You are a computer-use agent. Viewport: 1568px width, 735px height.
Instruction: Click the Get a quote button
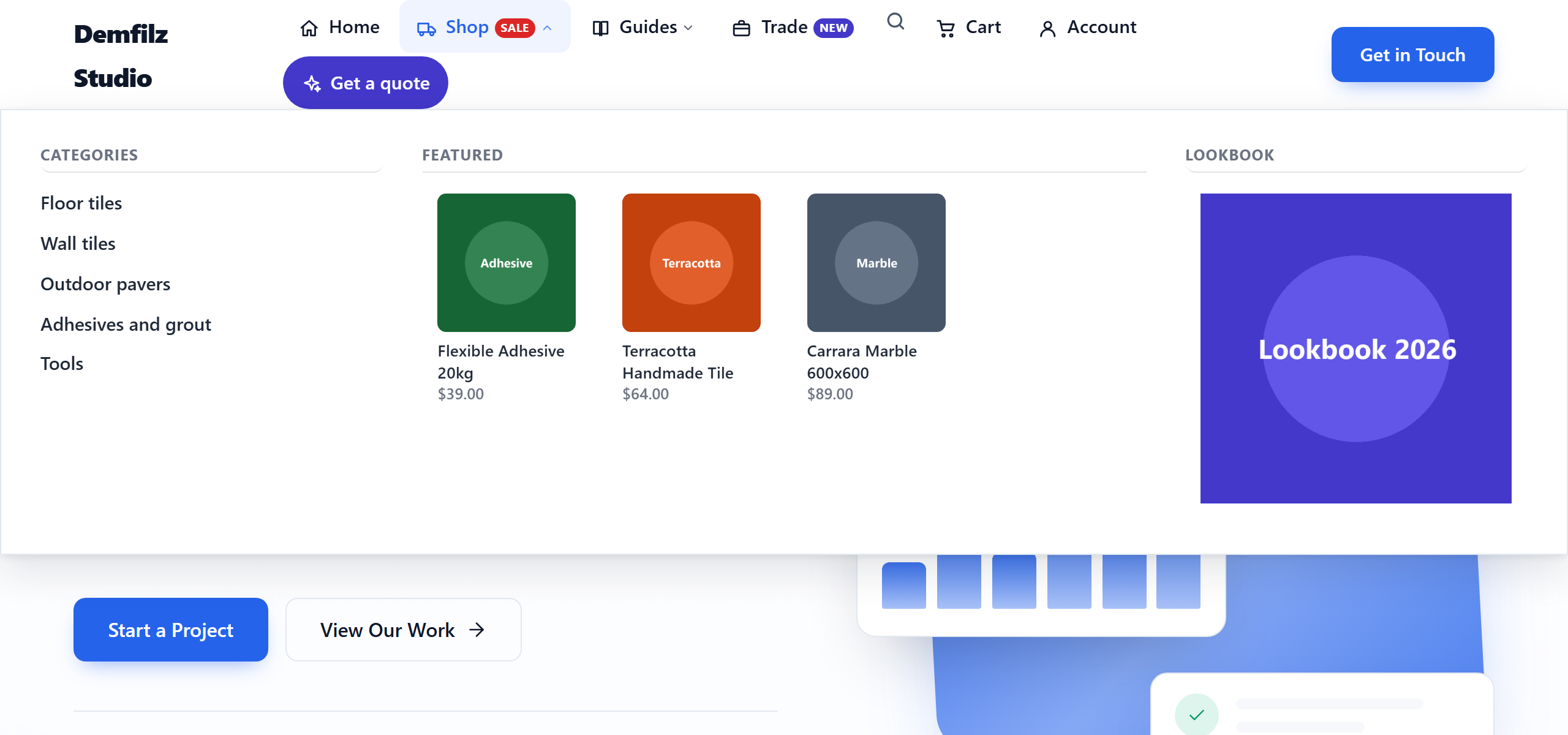366,83
